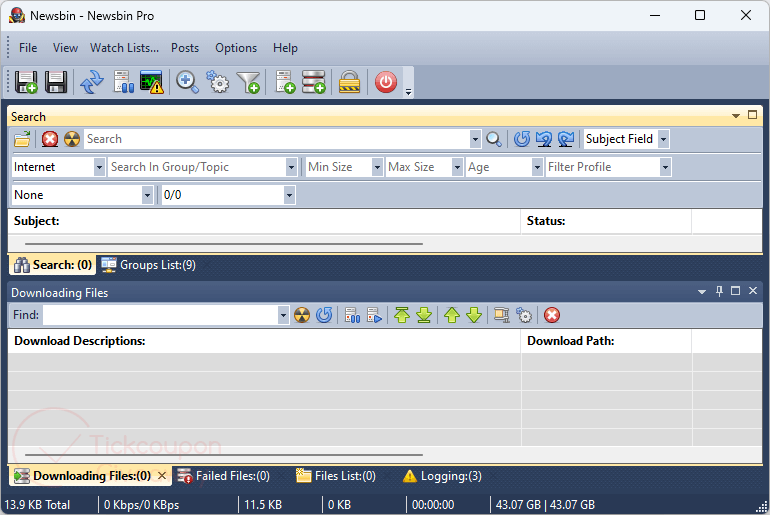770x515 pixels.
Task: Open the Age dropdown
Action: click(537, 167)
